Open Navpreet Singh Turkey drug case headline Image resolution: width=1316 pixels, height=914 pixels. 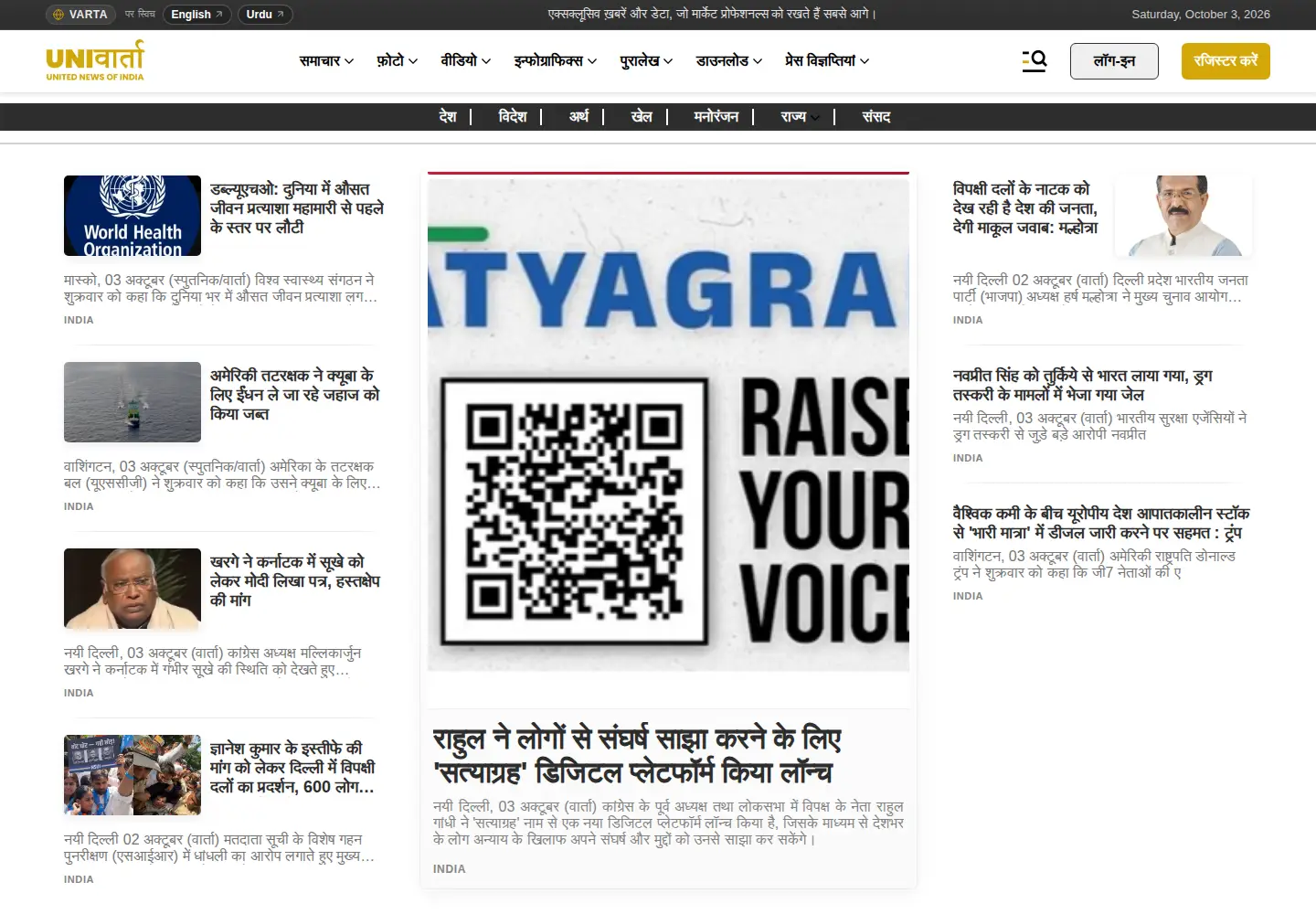click(x=1083, y=385)
